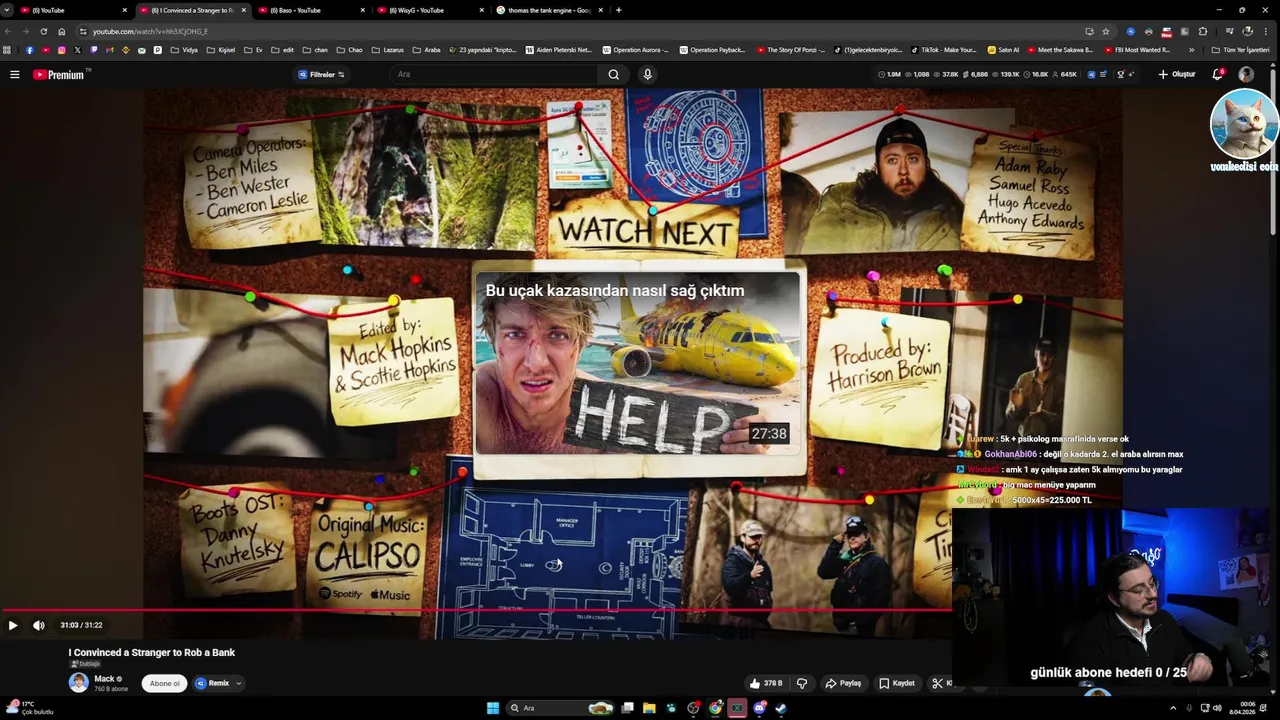Viewport: 1280px width, 720px height.
Task: Open Mack channel avatar
Action: point(78,682)
